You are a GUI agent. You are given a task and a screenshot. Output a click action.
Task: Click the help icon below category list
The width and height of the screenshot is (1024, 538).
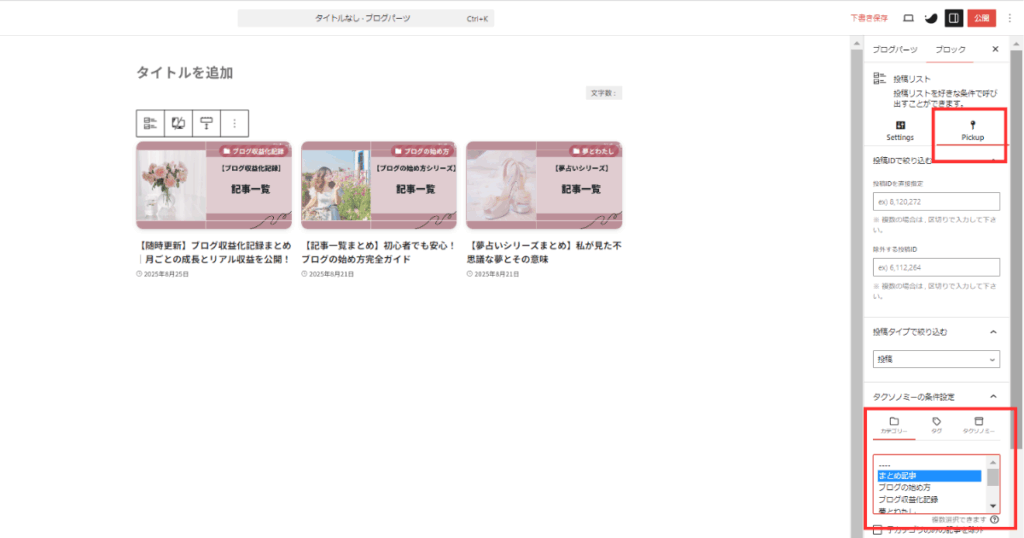(x=995, y=520)
